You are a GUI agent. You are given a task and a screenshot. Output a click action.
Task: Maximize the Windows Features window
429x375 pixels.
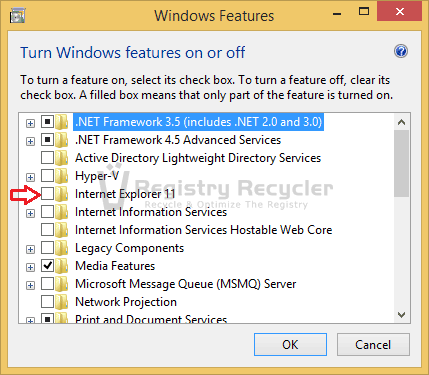click(x=364, y=12)
